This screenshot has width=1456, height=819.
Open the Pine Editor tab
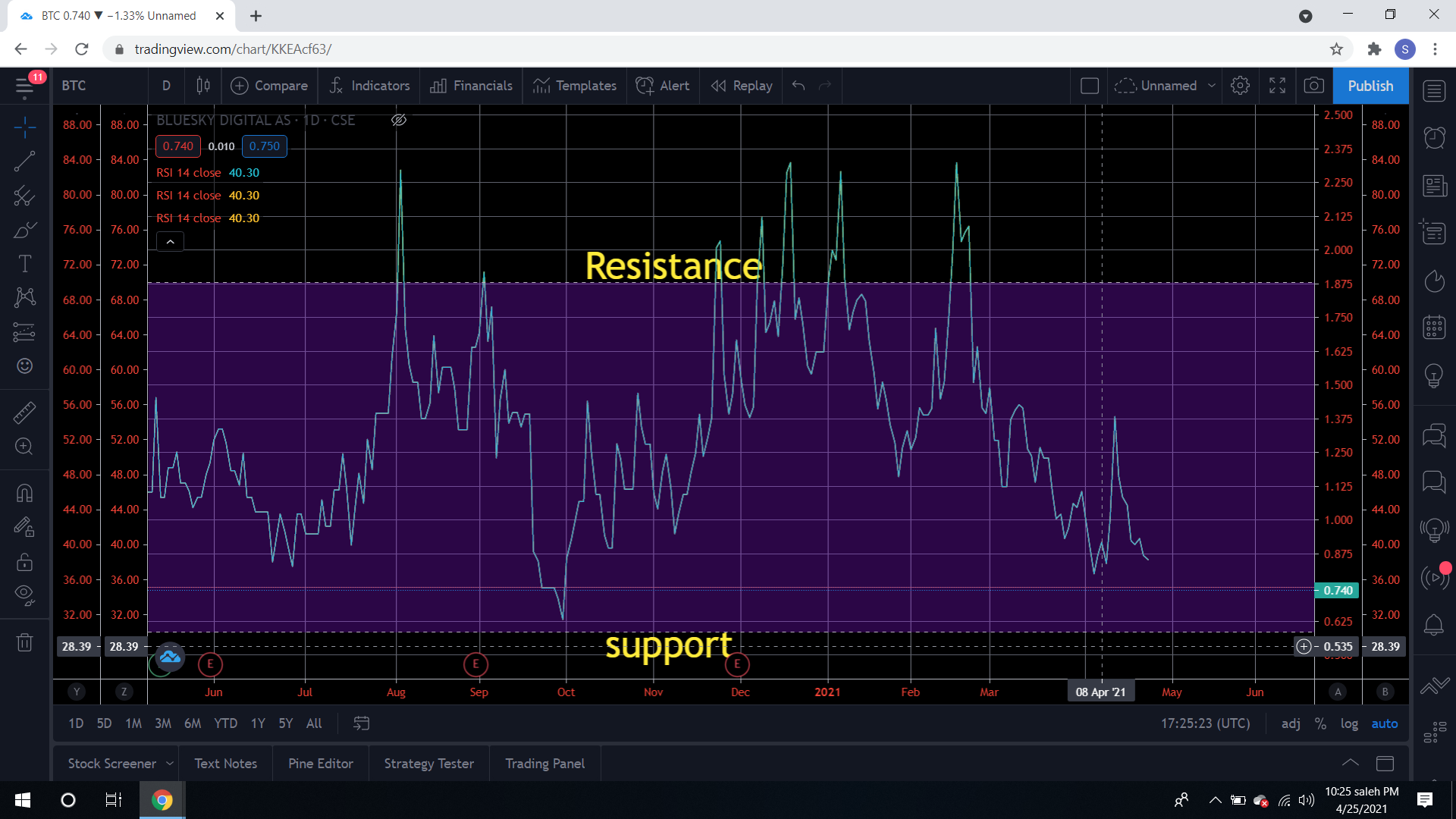point(321,764)
